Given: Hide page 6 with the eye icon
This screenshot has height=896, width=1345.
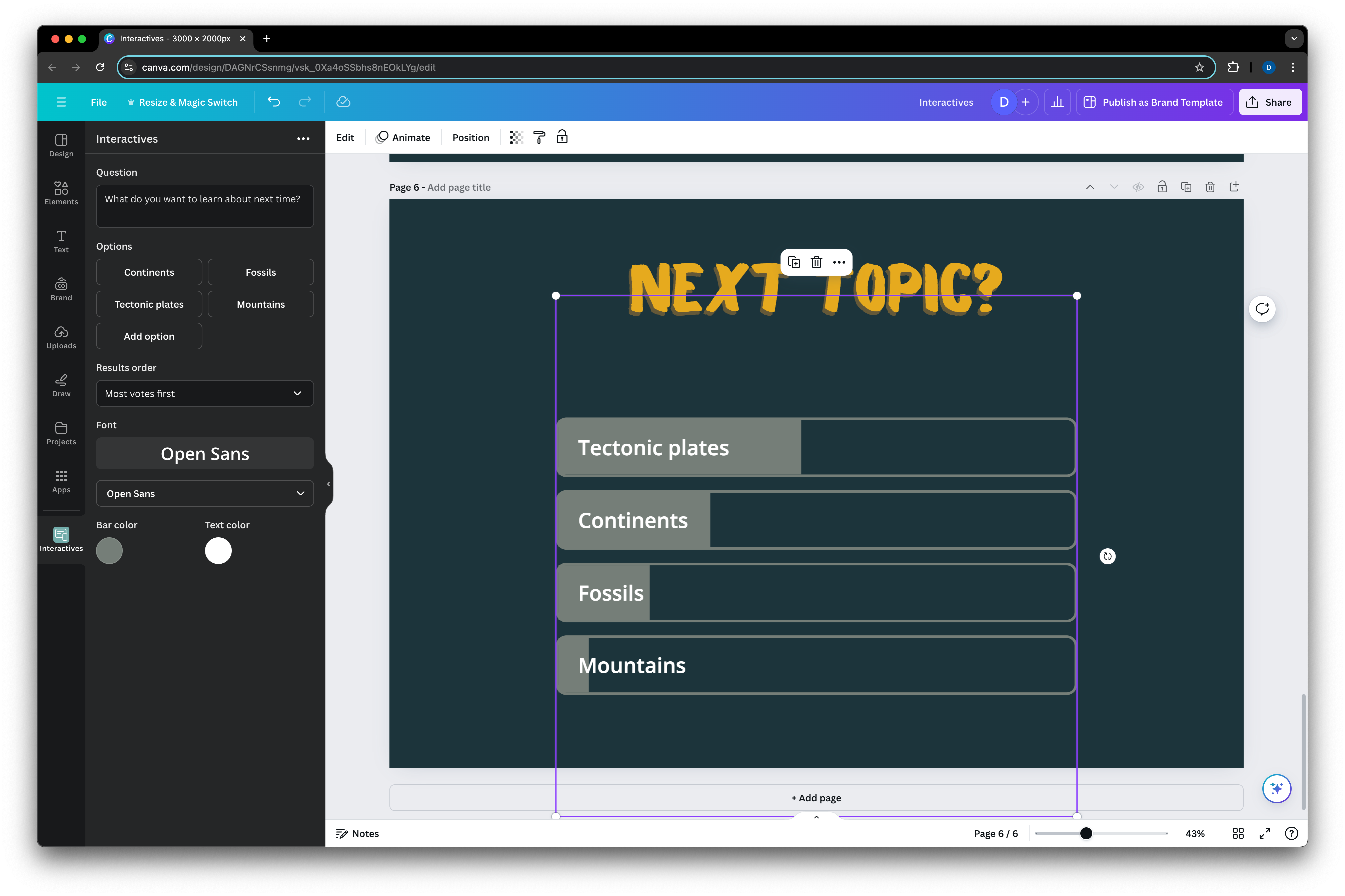Looking at the screenshot, I should tap(1138, 187).
